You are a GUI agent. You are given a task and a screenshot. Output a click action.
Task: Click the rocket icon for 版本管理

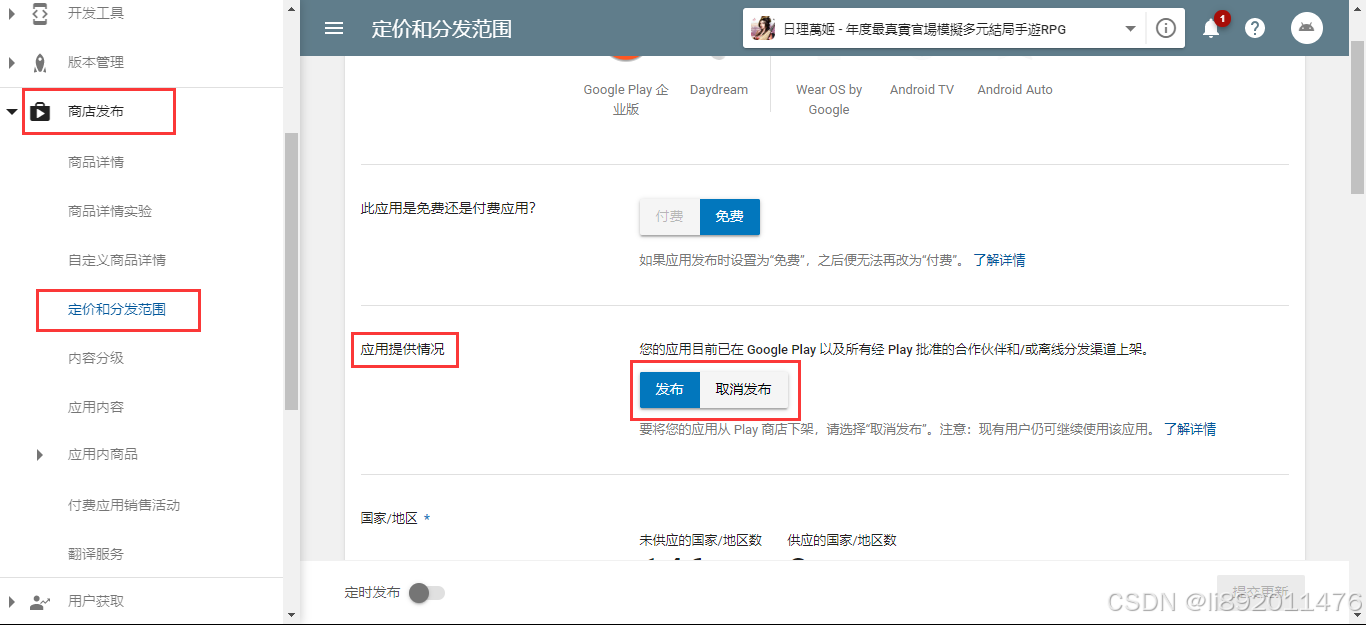click(x=40, y=62)
